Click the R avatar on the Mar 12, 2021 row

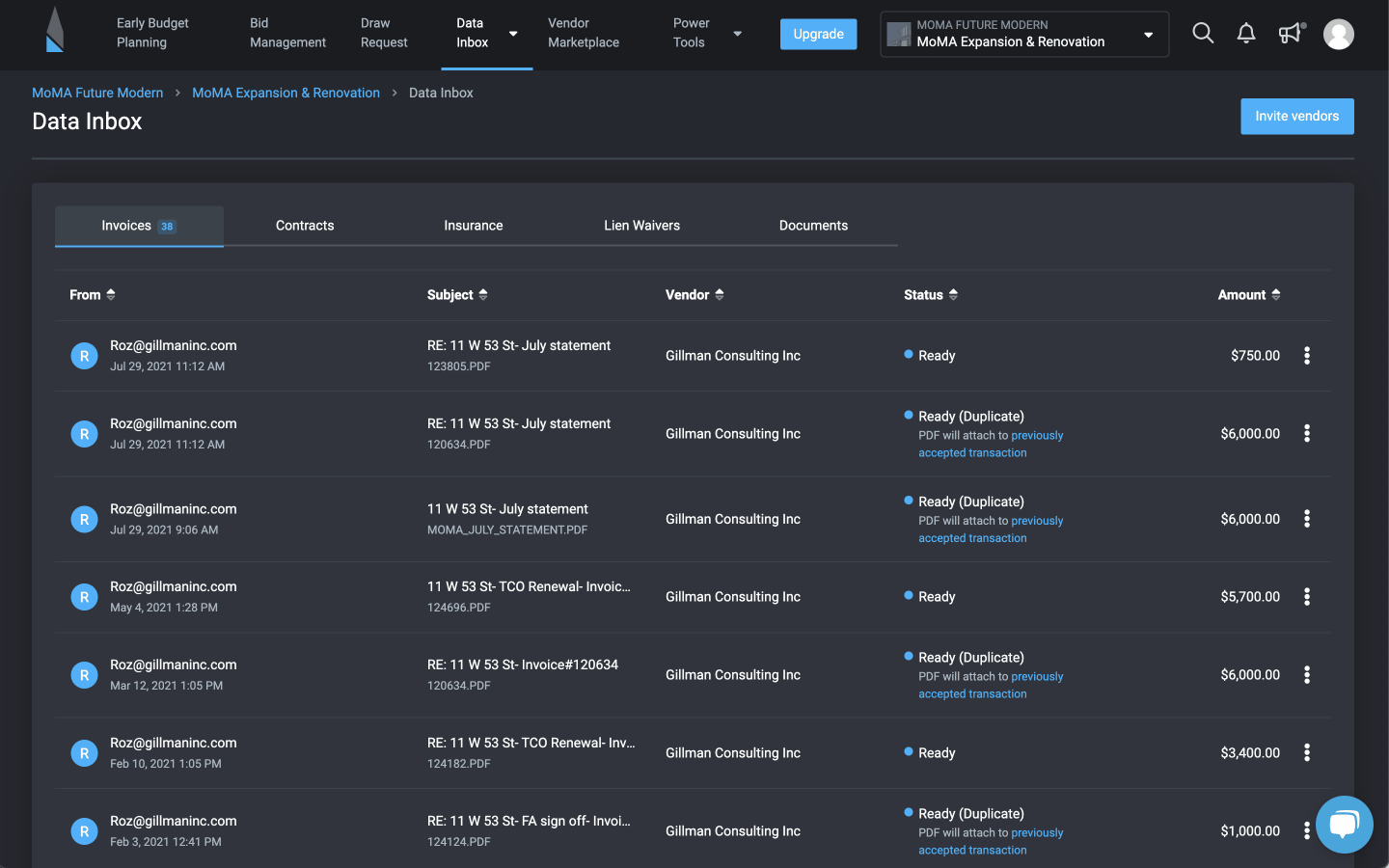point(85,675)
